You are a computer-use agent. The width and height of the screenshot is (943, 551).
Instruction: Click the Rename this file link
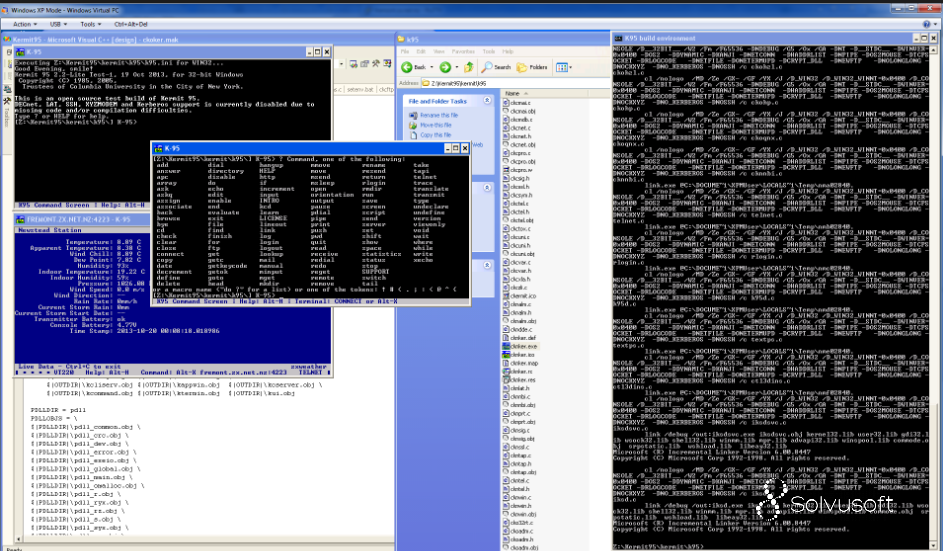[439, 115]
